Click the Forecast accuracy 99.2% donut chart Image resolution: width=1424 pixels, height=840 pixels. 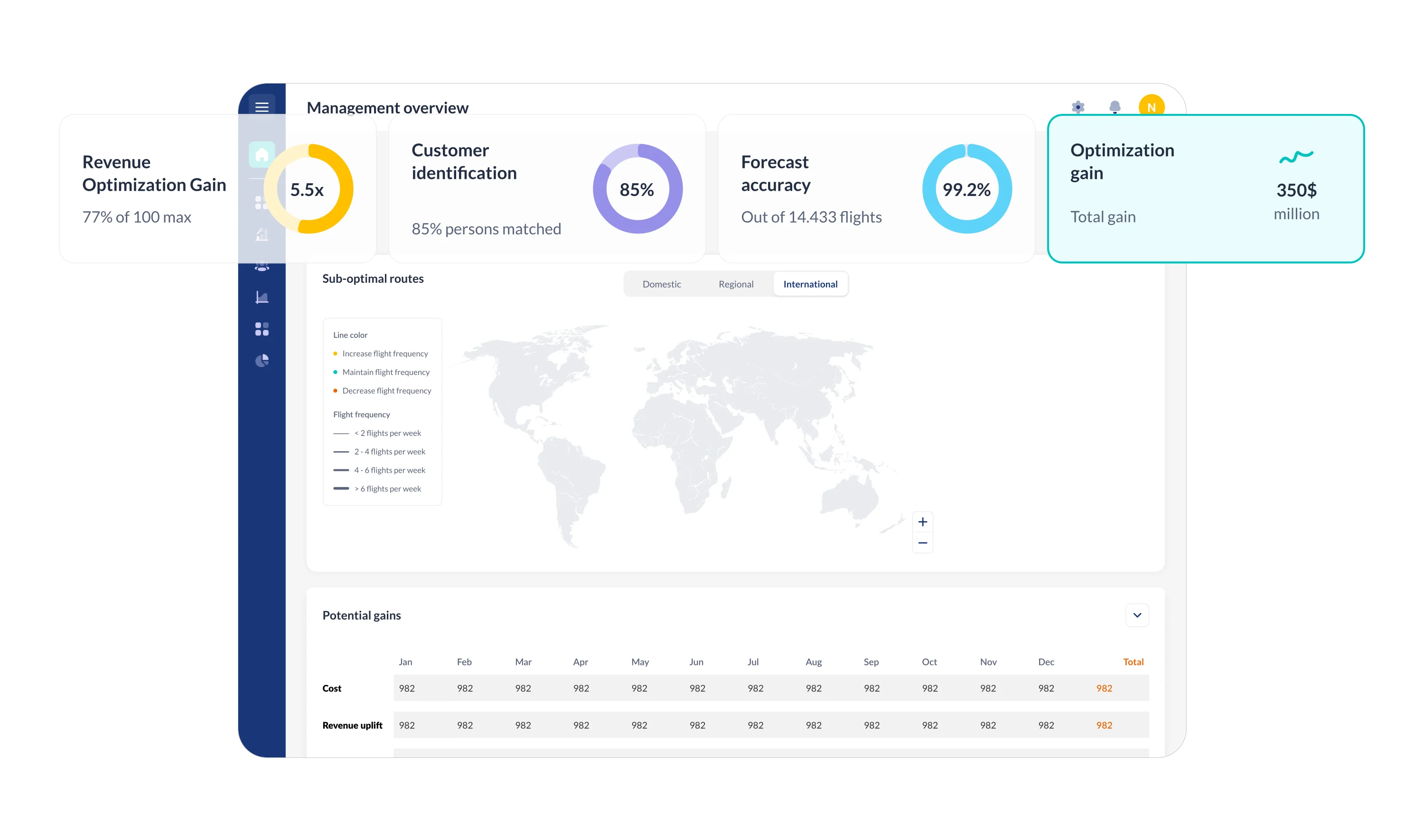click(967, 188)
